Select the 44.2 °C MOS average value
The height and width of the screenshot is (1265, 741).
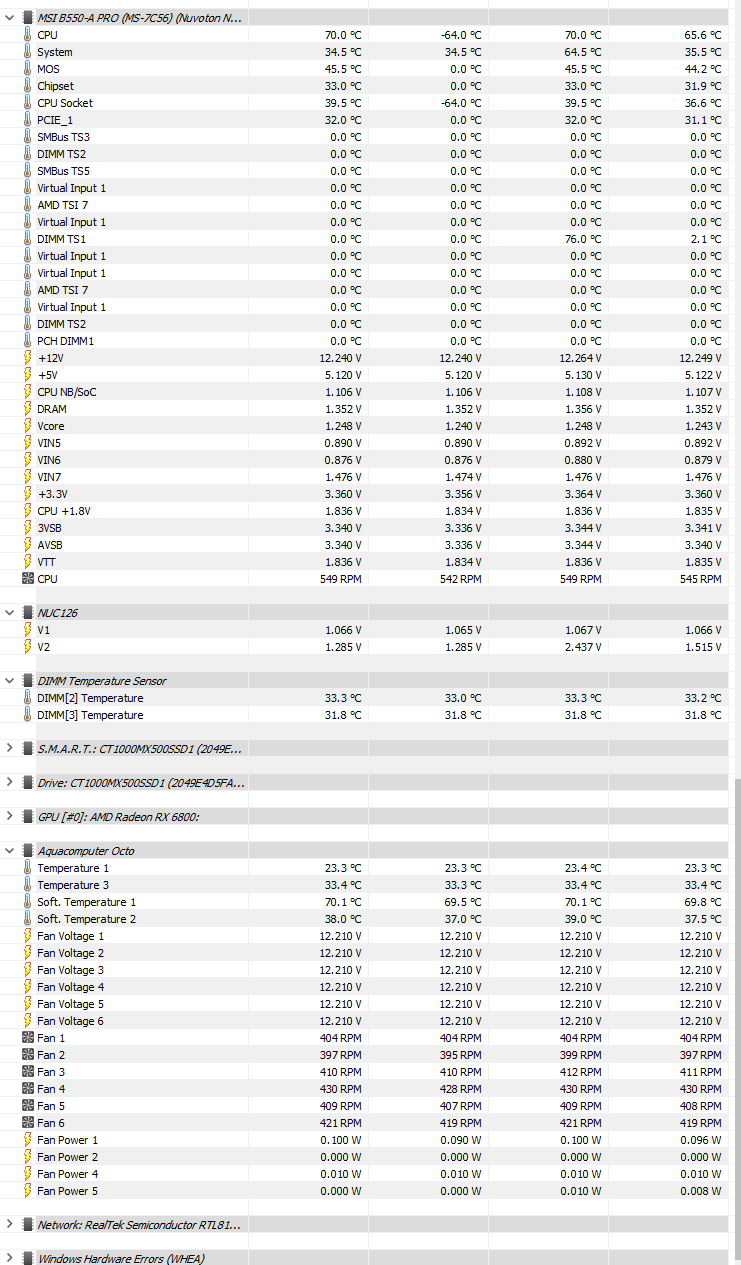[x=702, y=69]
